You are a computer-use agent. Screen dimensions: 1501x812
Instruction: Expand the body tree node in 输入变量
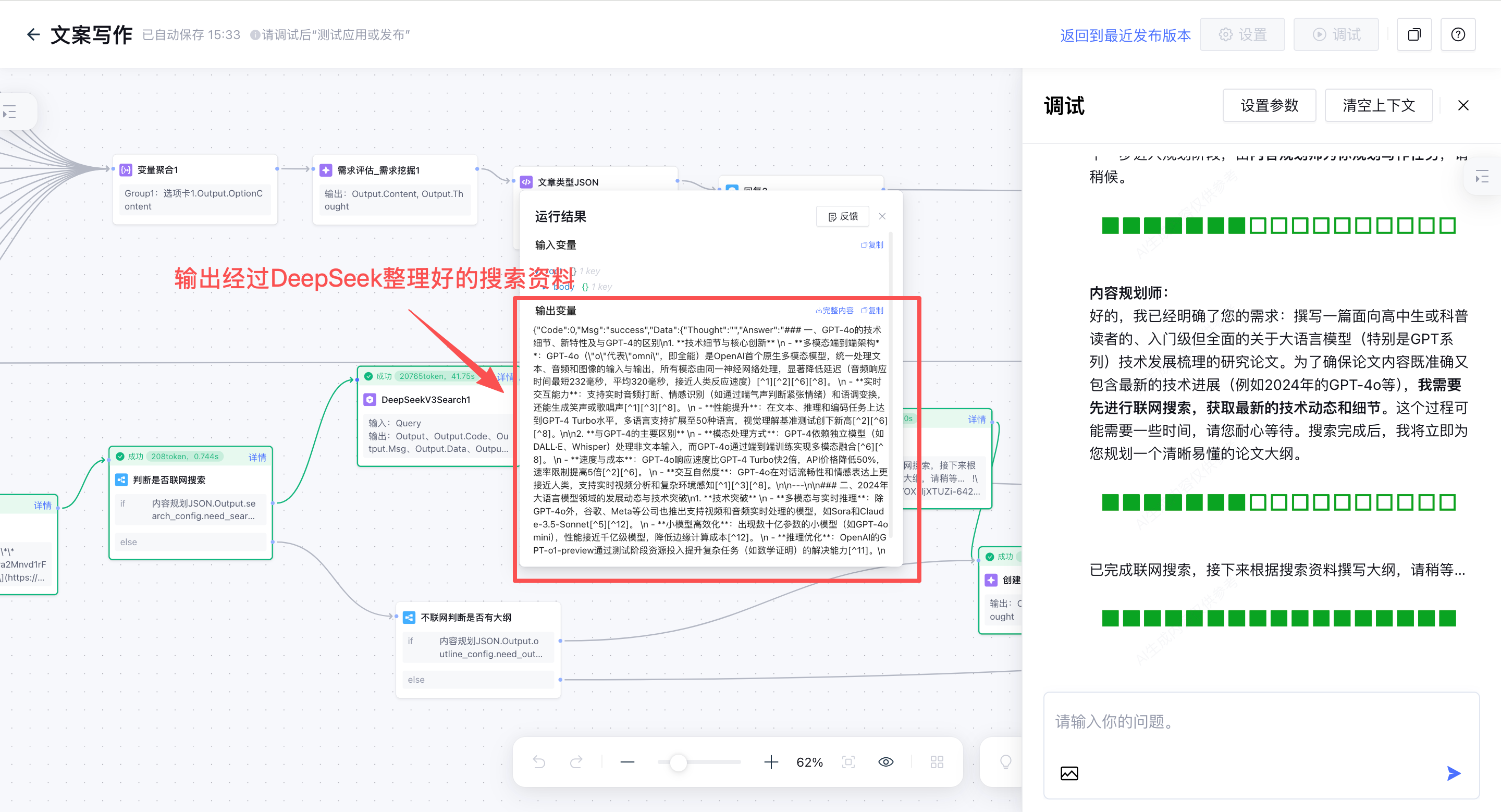(x=545, y=287)
